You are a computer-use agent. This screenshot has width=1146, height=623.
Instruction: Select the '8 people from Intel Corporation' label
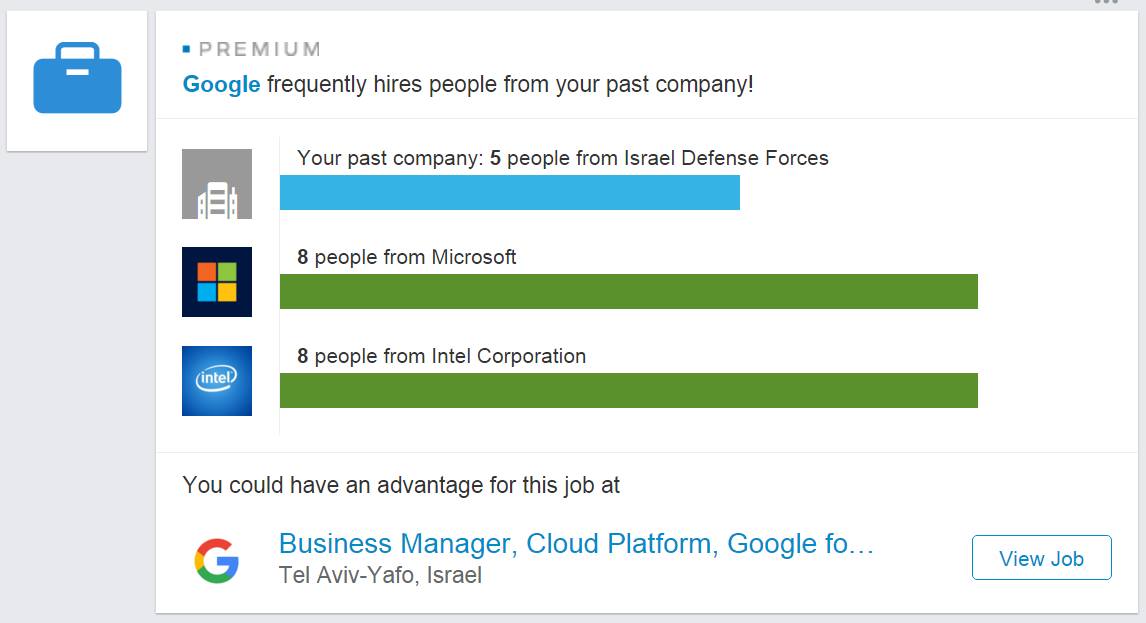[x=441, y=356]
